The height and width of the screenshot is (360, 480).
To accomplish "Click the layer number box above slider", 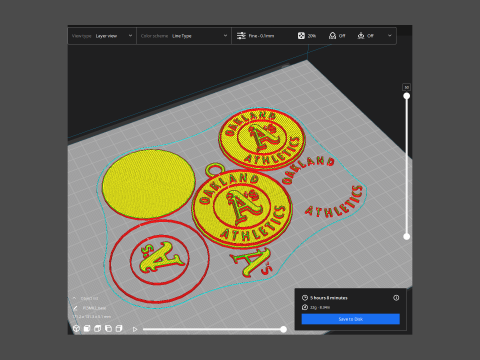I will pos(406,87).
